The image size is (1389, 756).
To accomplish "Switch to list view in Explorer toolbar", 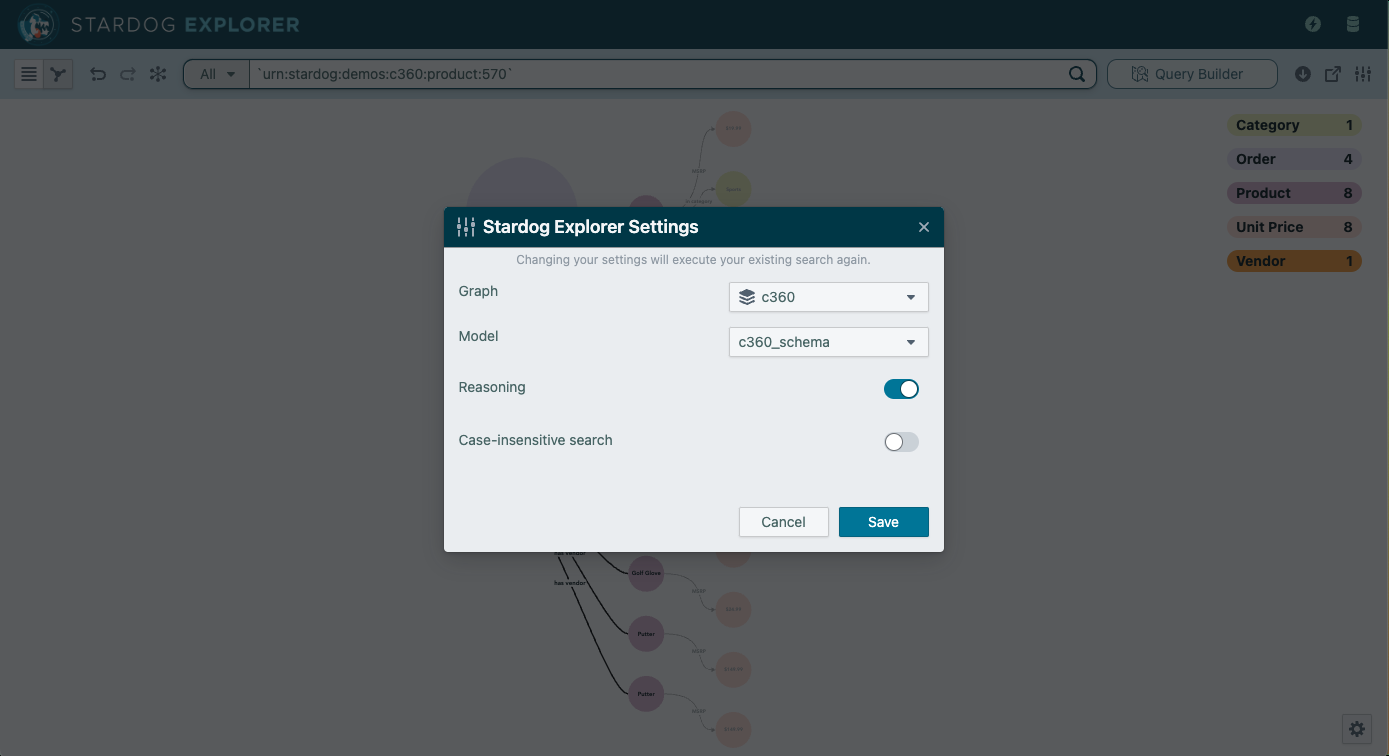I will pyautogui.click(x=28, y=73).
